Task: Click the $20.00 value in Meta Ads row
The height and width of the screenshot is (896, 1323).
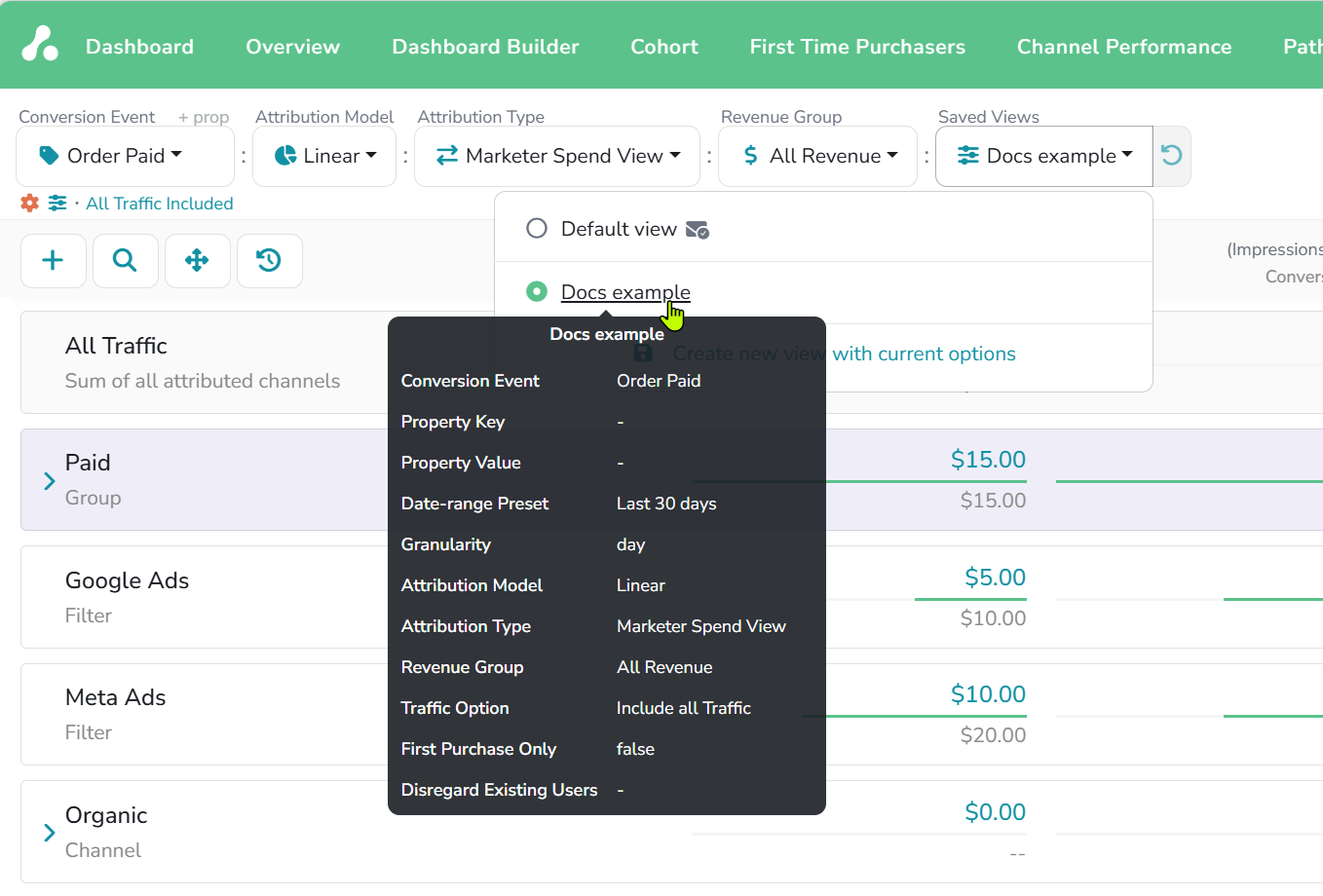Action: pos(993,735)
